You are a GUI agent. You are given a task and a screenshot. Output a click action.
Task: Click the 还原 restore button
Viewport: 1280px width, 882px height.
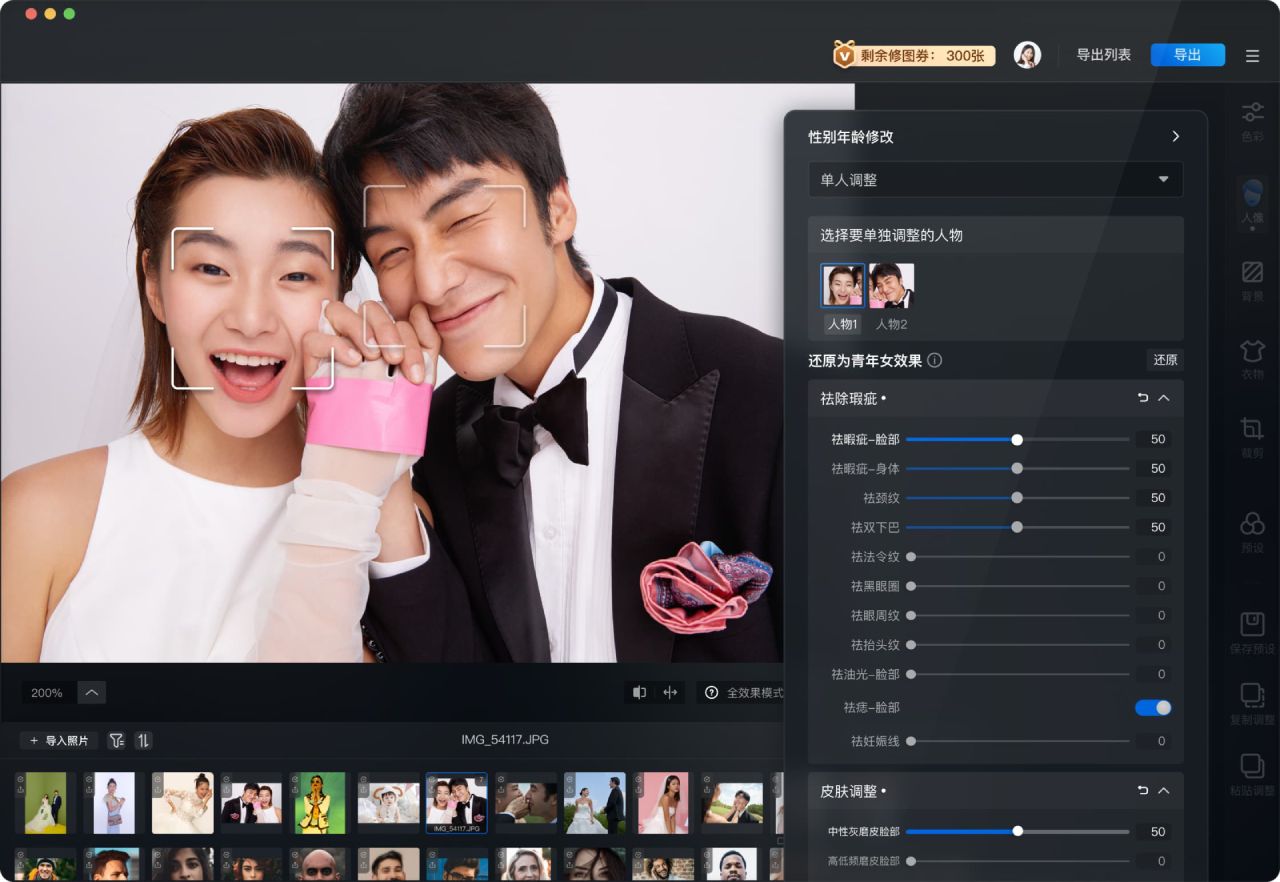(x=1166, y=360)
